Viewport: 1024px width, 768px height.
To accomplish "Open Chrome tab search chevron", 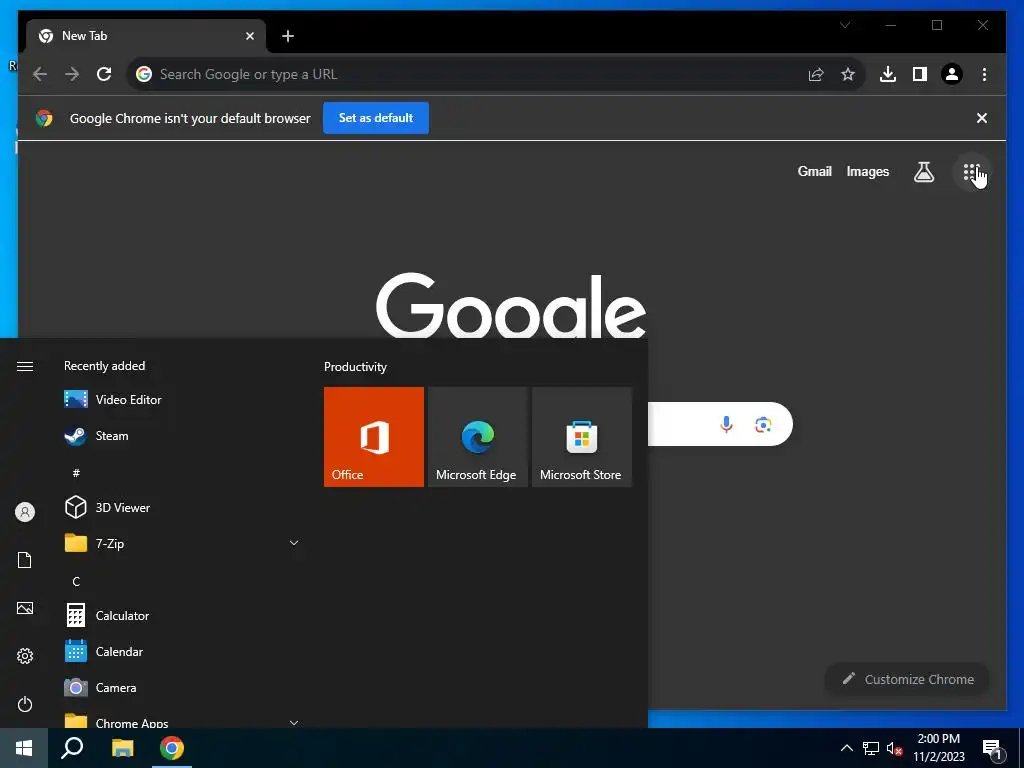I will 844,25.
